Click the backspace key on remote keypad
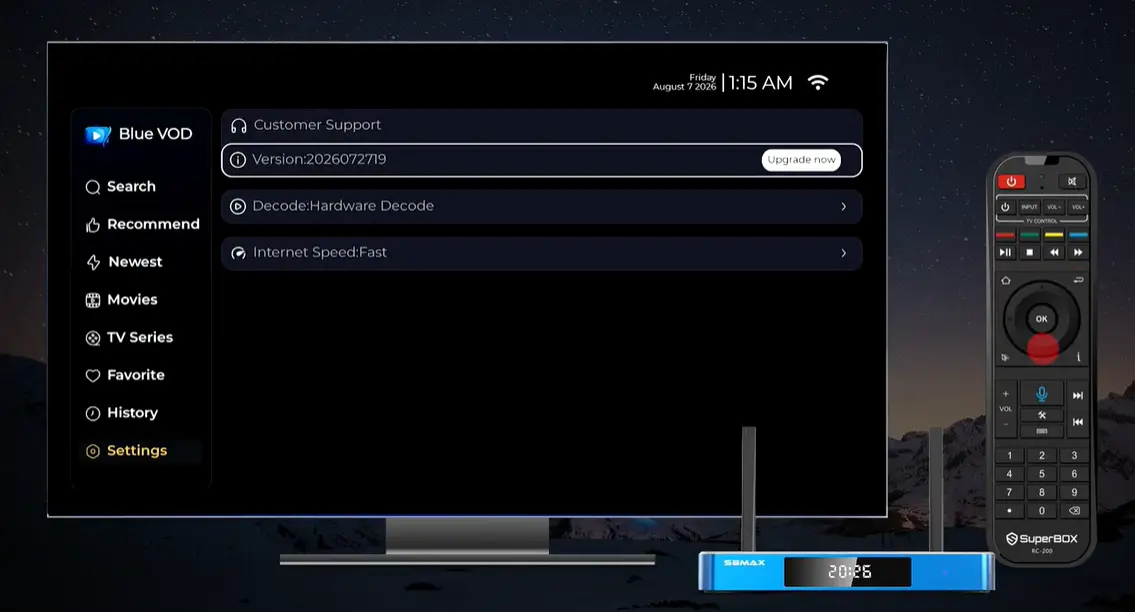1135x612 pixels. pos(1074,511)
